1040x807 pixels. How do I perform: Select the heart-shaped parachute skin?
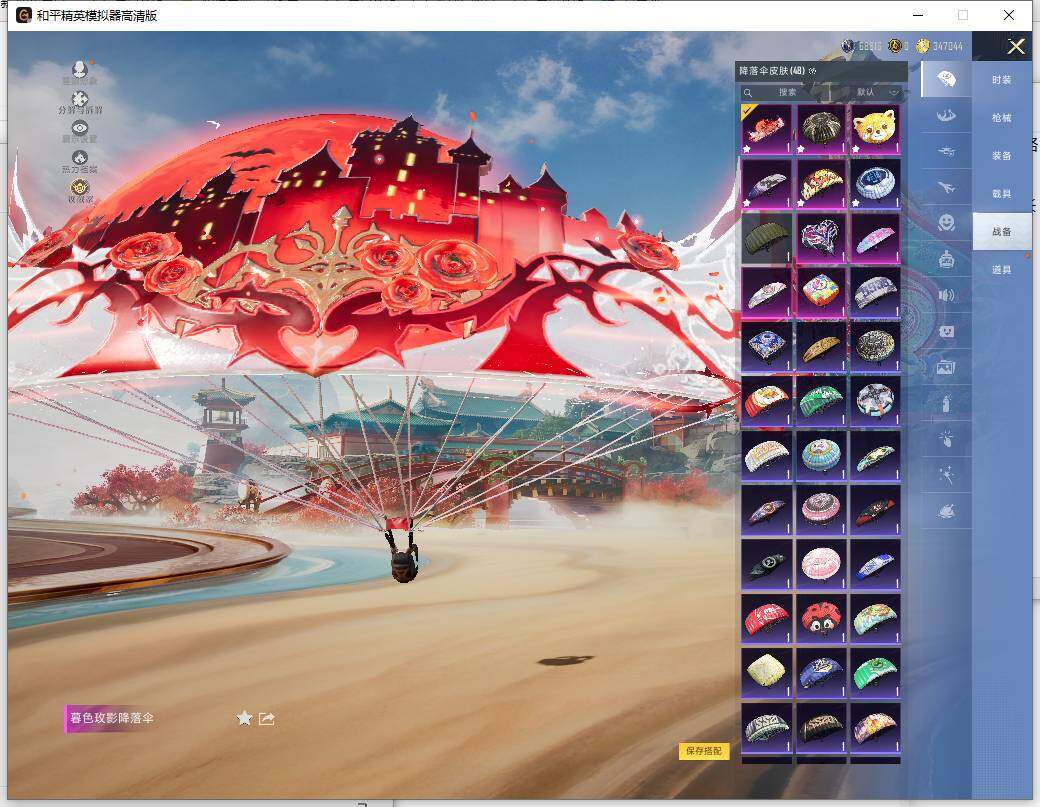pos(820,237)
